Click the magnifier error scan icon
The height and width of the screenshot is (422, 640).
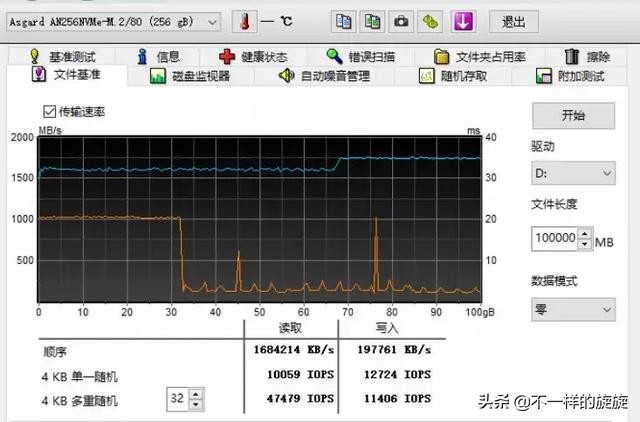[x=334, y=56]
